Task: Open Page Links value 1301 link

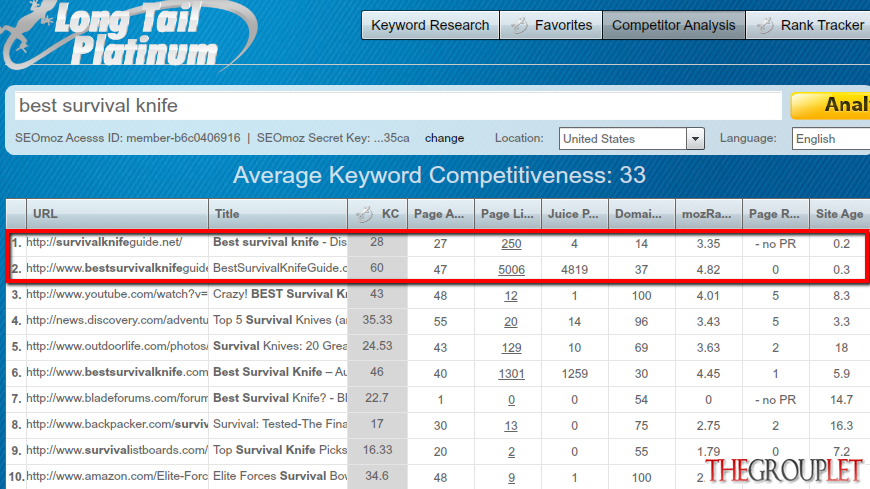Action: 511,374
